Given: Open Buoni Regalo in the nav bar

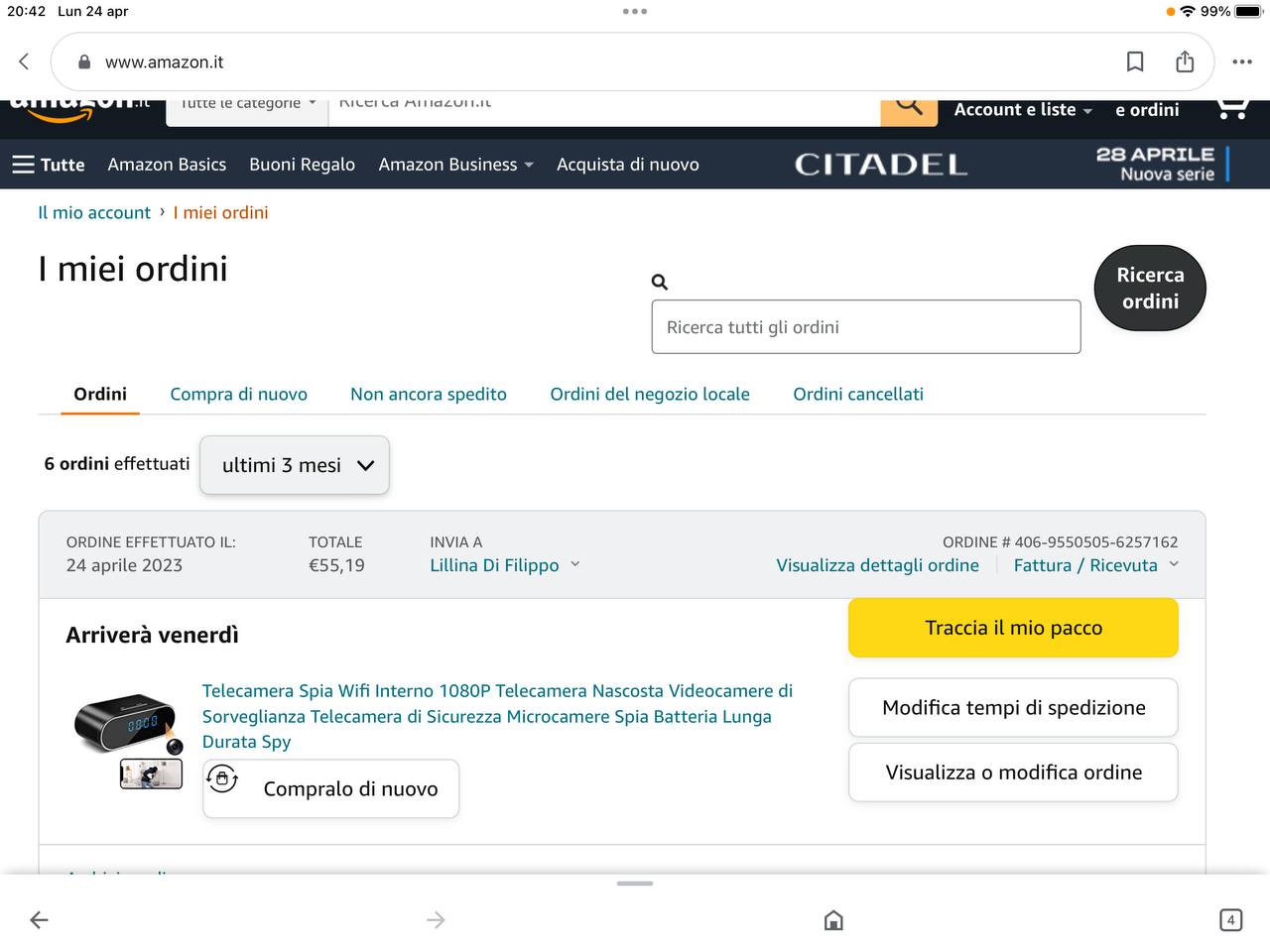Looking at the screenshot, I should click(302, 165).
